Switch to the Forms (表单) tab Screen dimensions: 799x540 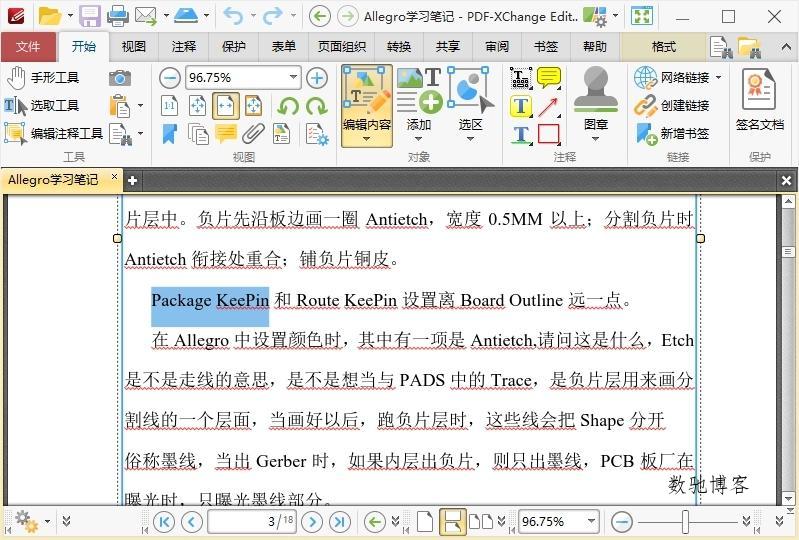pyautogui.click(x=283, y=46)
